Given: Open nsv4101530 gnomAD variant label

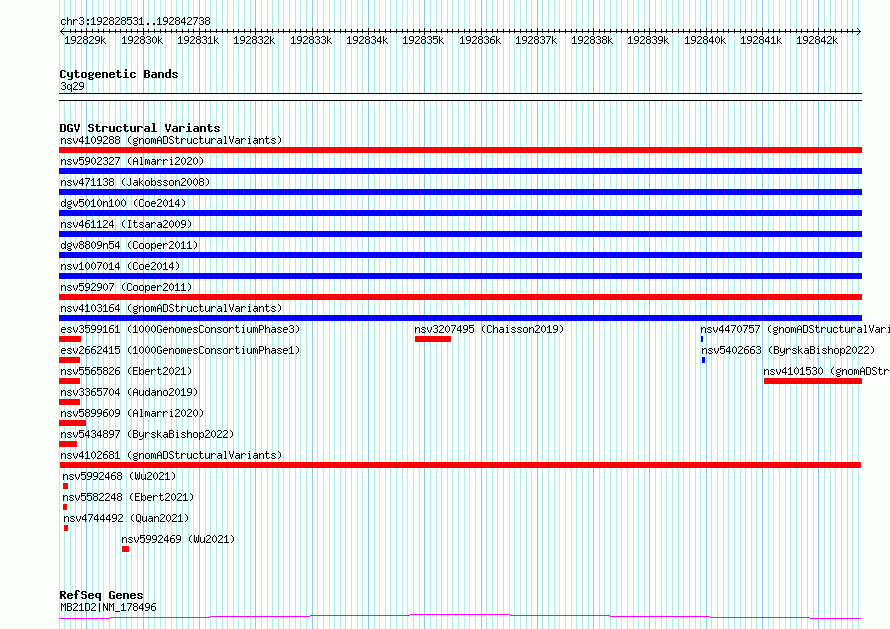Looking at the screenshot, I should point(826,371).
